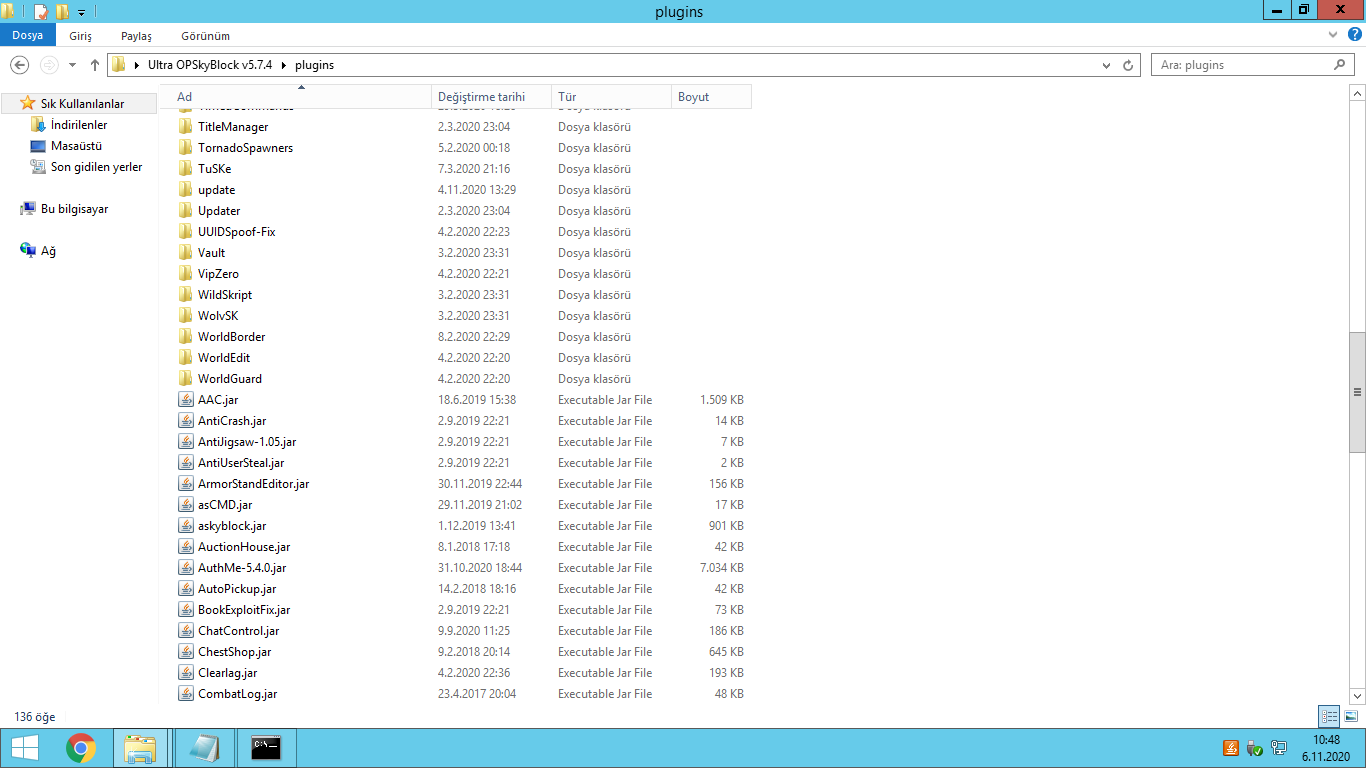The image size is (1366, 768).
Task: Switch to the Giriş ribbon tab
Action: 81,35
